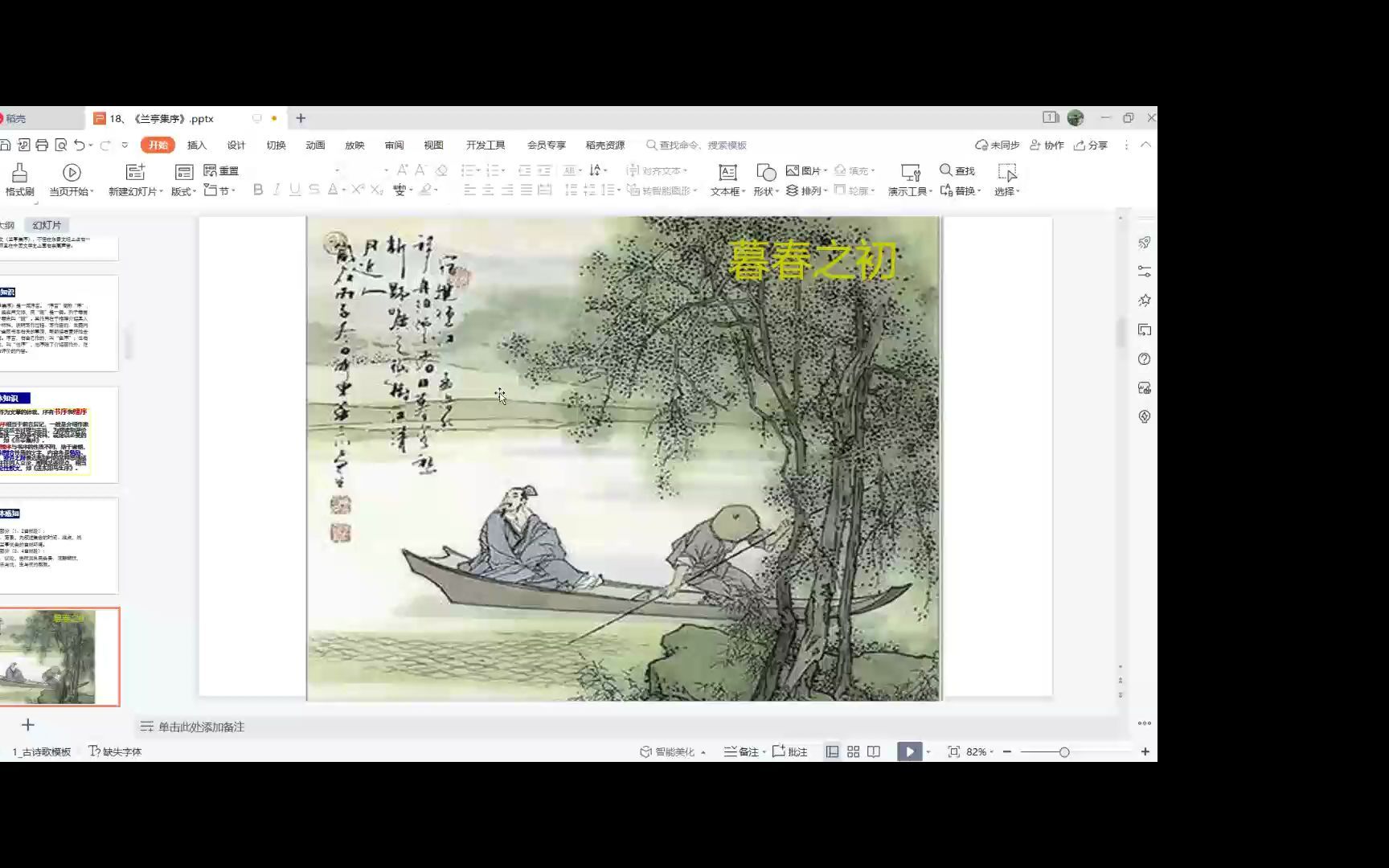Start the slideshow from the status bar
Viewport: 1389px width, 868px height.
click(x=909, y=751)
